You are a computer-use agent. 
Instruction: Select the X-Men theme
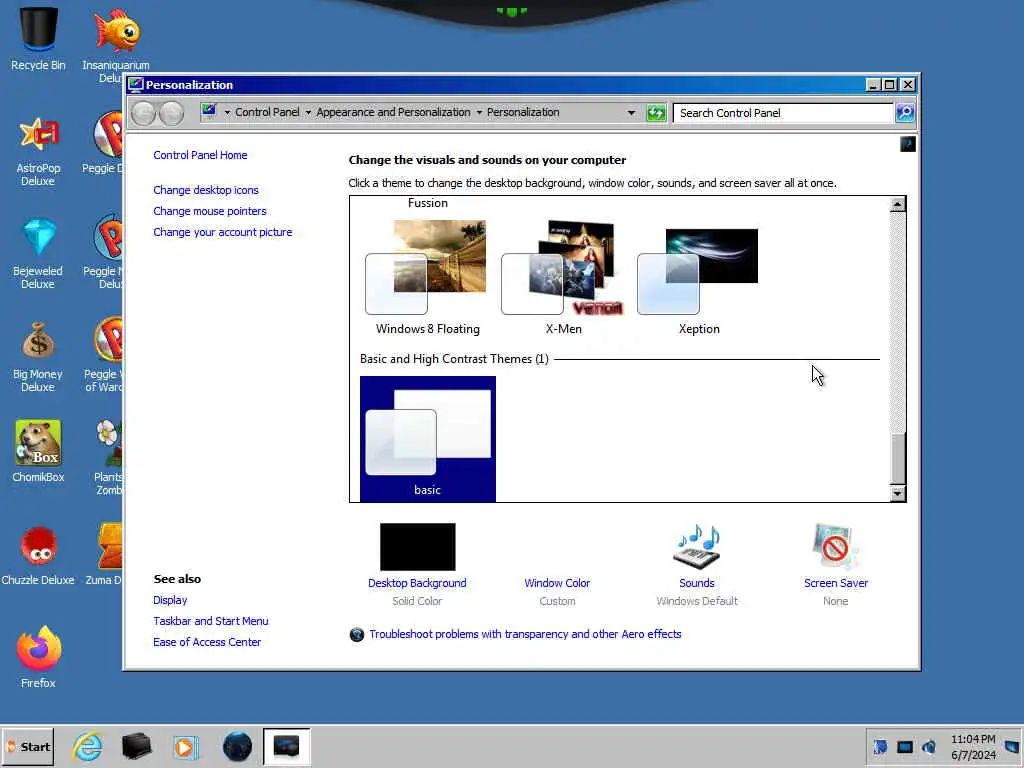(564, 278)
